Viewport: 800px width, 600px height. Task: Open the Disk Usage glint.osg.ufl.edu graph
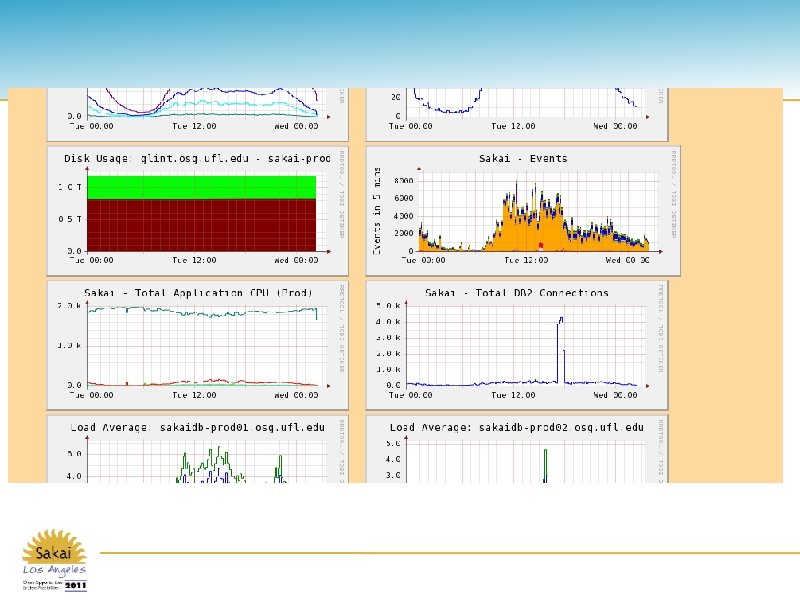coord(197,211)
